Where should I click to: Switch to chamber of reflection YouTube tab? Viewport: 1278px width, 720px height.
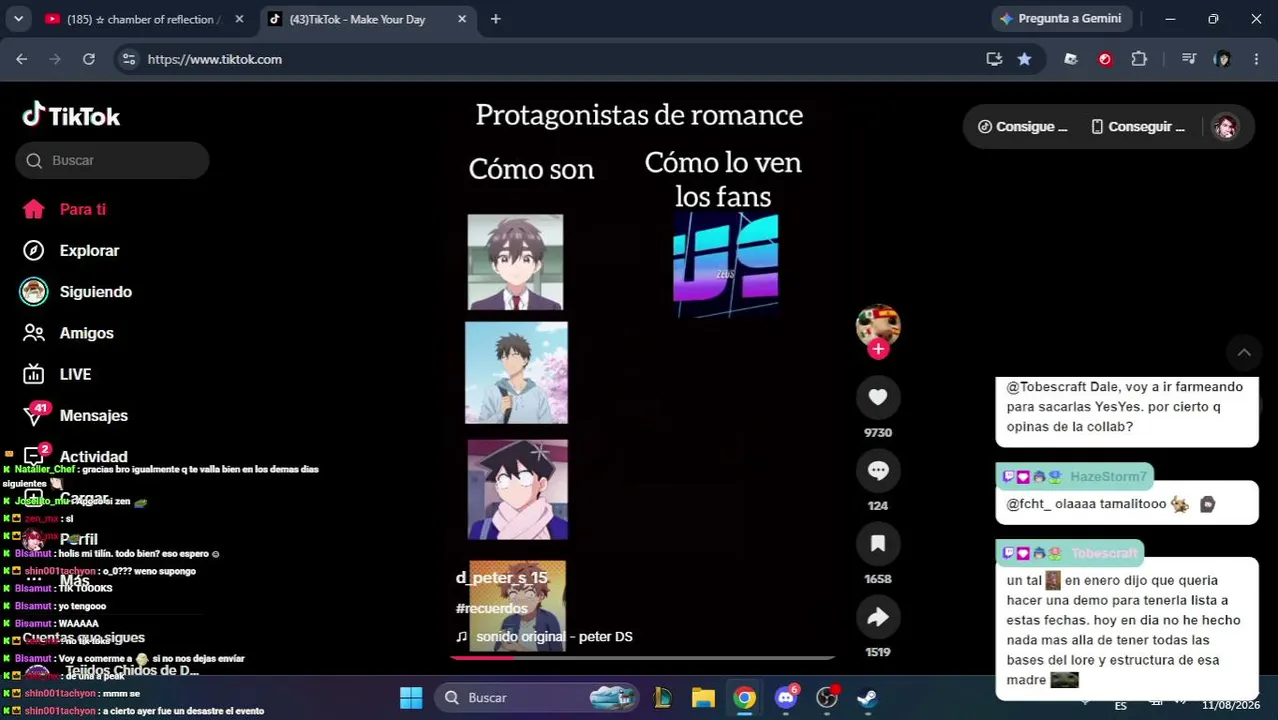144,19
